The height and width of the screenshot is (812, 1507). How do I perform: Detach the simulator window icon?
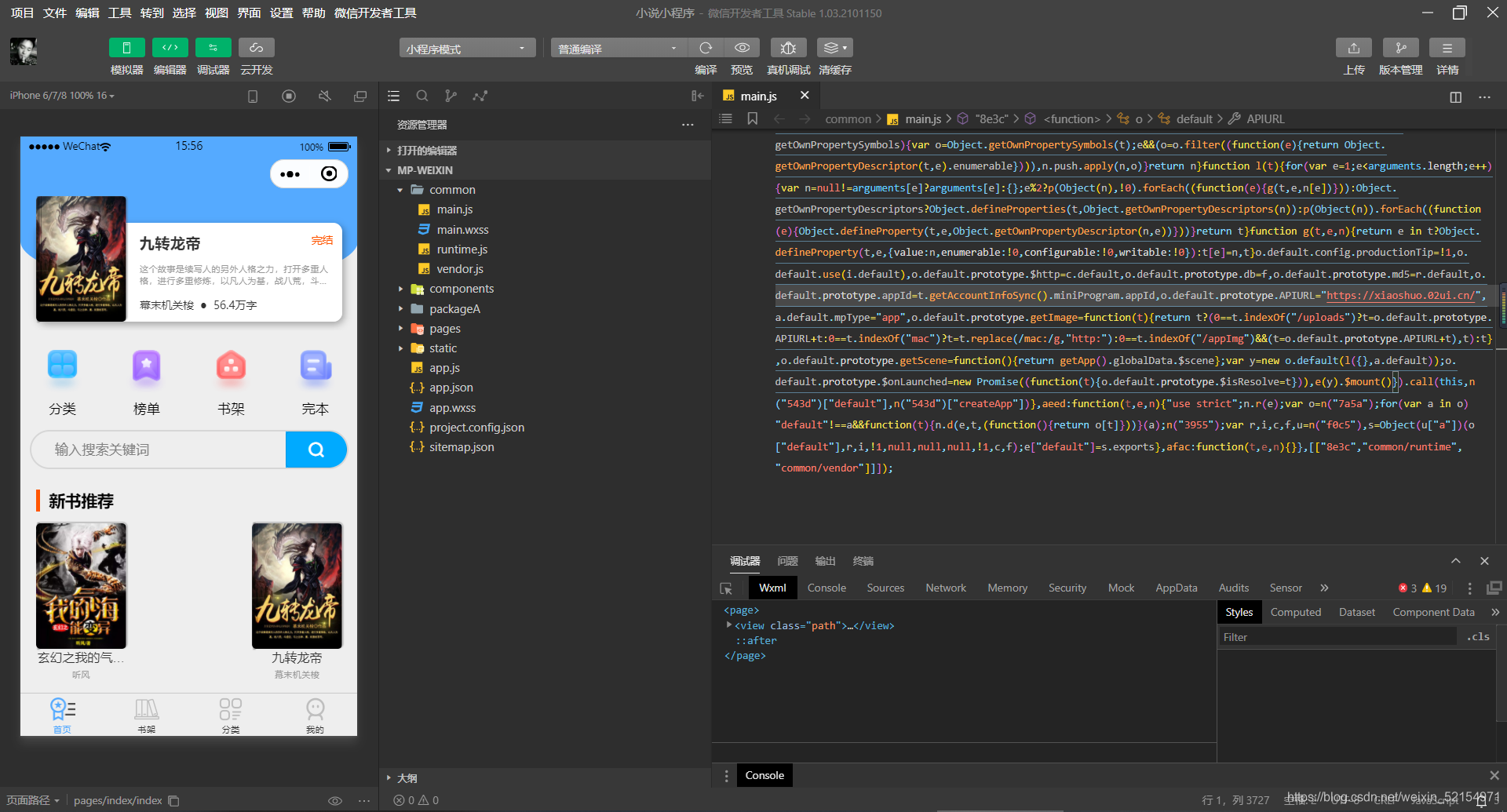pos(360,96)
